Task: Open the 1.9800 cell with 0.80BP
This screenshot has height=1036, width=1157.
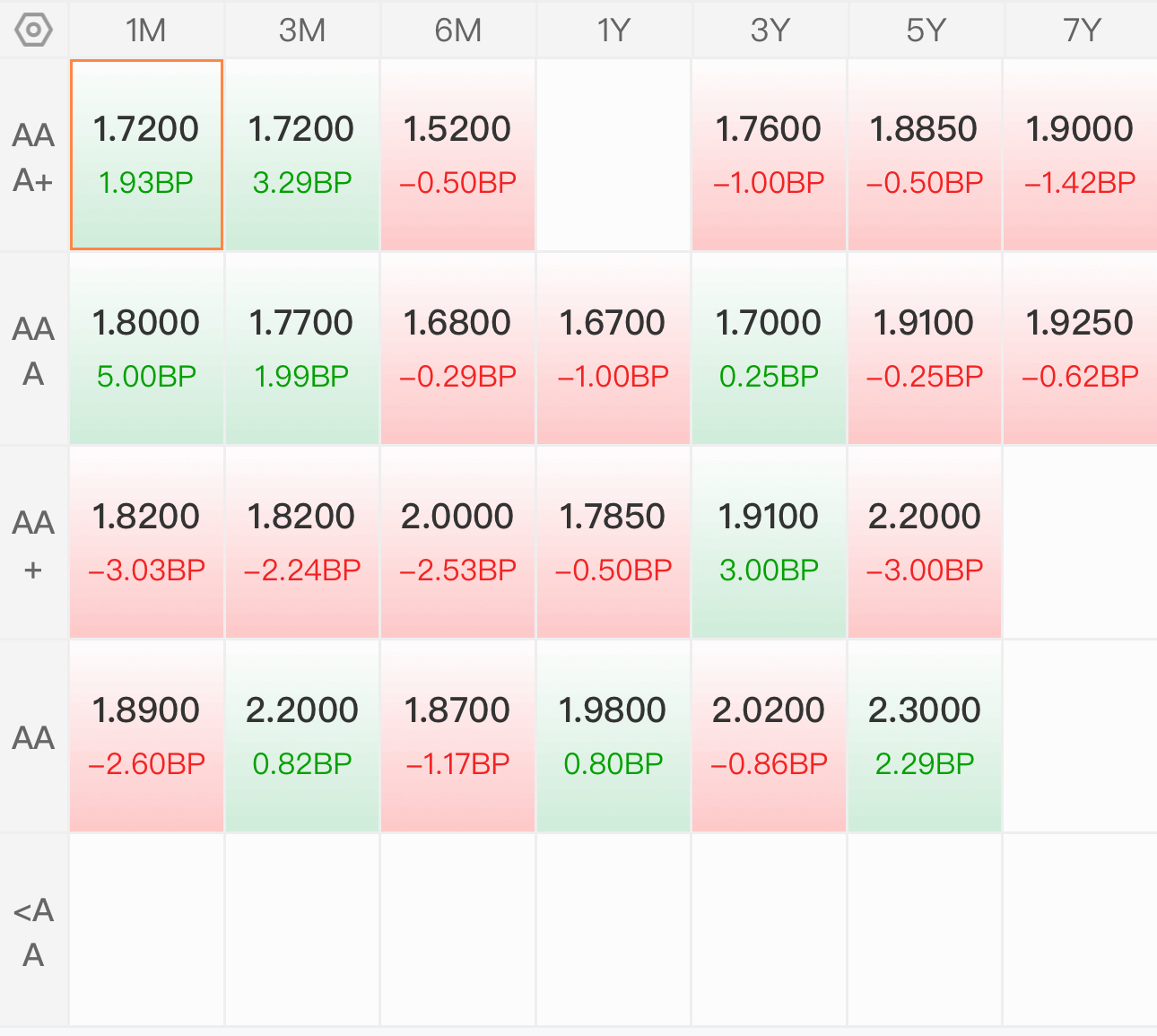Action: [x=613, y=736]
